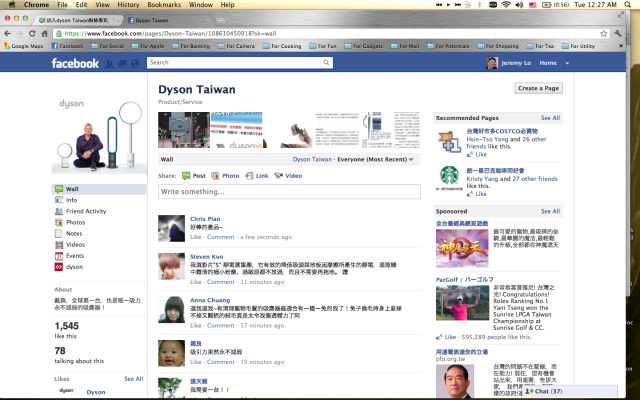Open the For Shopping bookmarks folder

click(x=498, y=46)
